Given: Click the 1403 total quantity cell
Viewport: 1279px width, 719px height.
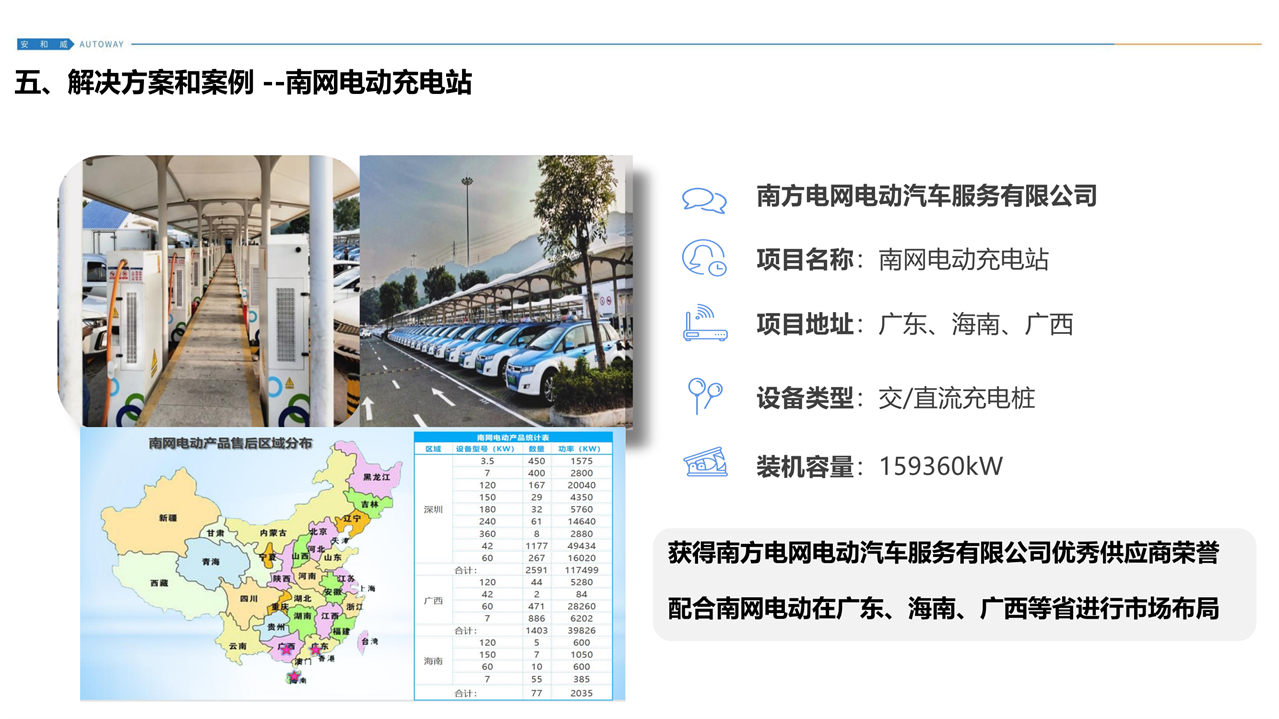Looking at the screenshot, I should click(537, 631).
